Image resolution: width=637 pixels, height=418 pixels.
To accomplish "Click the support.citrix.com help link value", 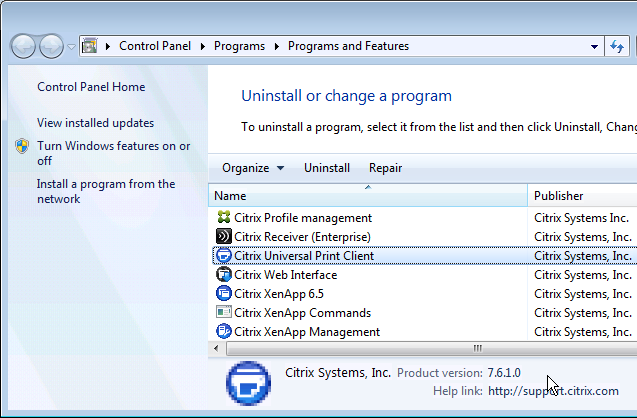I will click(553, 391).
